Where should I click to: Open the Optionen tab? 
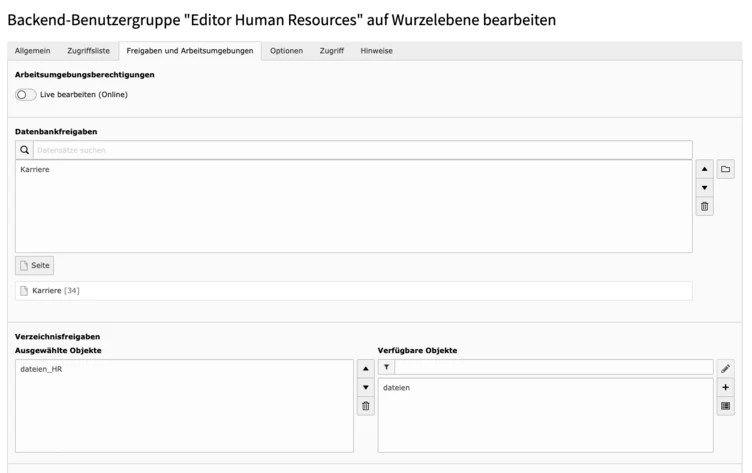(286, 51)
